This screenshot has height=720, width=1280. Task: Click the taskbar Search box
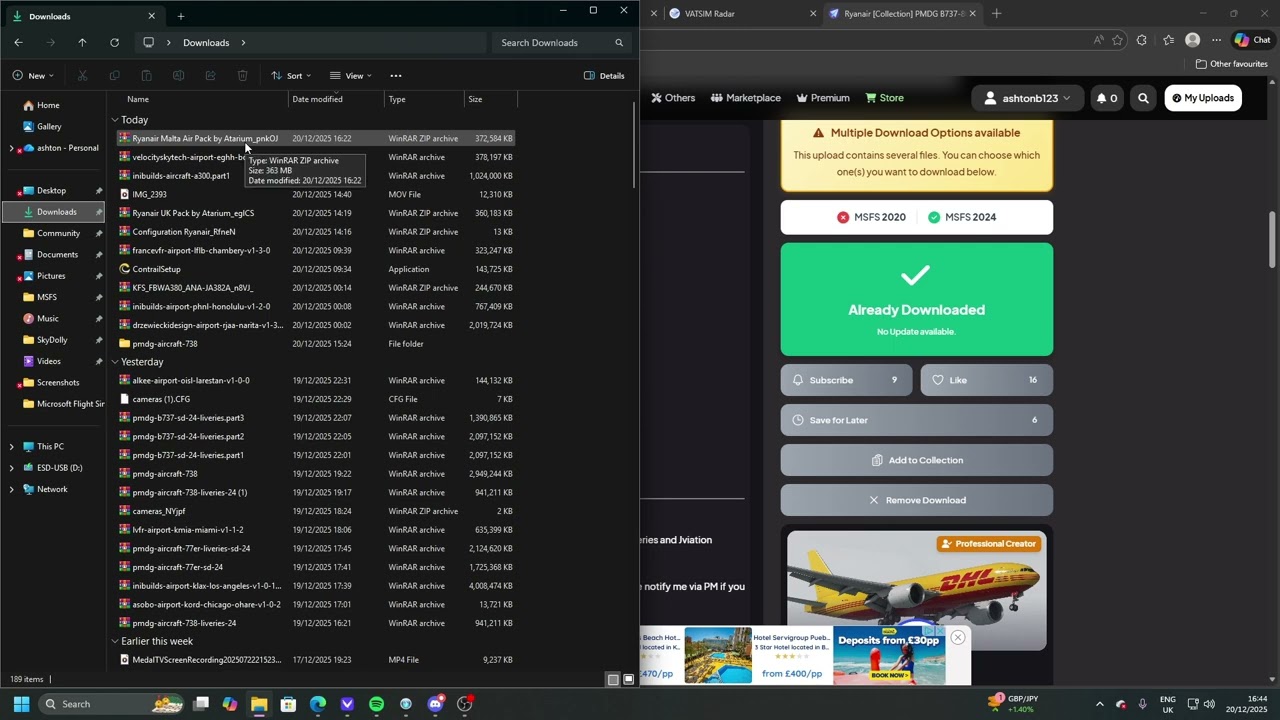pyautogui.click(x=112, y=704)
